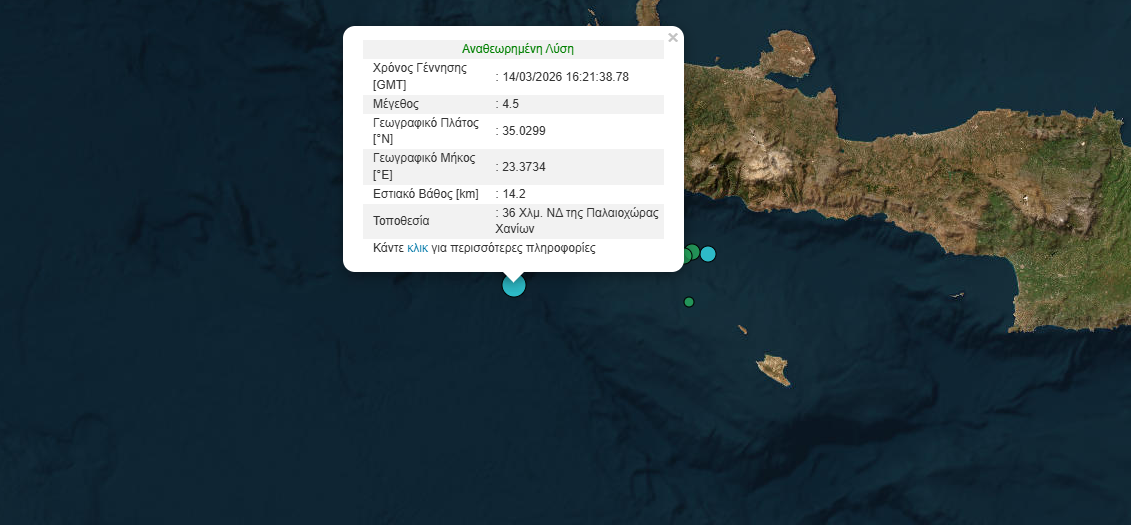The height and width of the screenshot is (525, 1131).
Task: Click the 'Τοποθεσία' row label
Action: [x=400, y=221]
